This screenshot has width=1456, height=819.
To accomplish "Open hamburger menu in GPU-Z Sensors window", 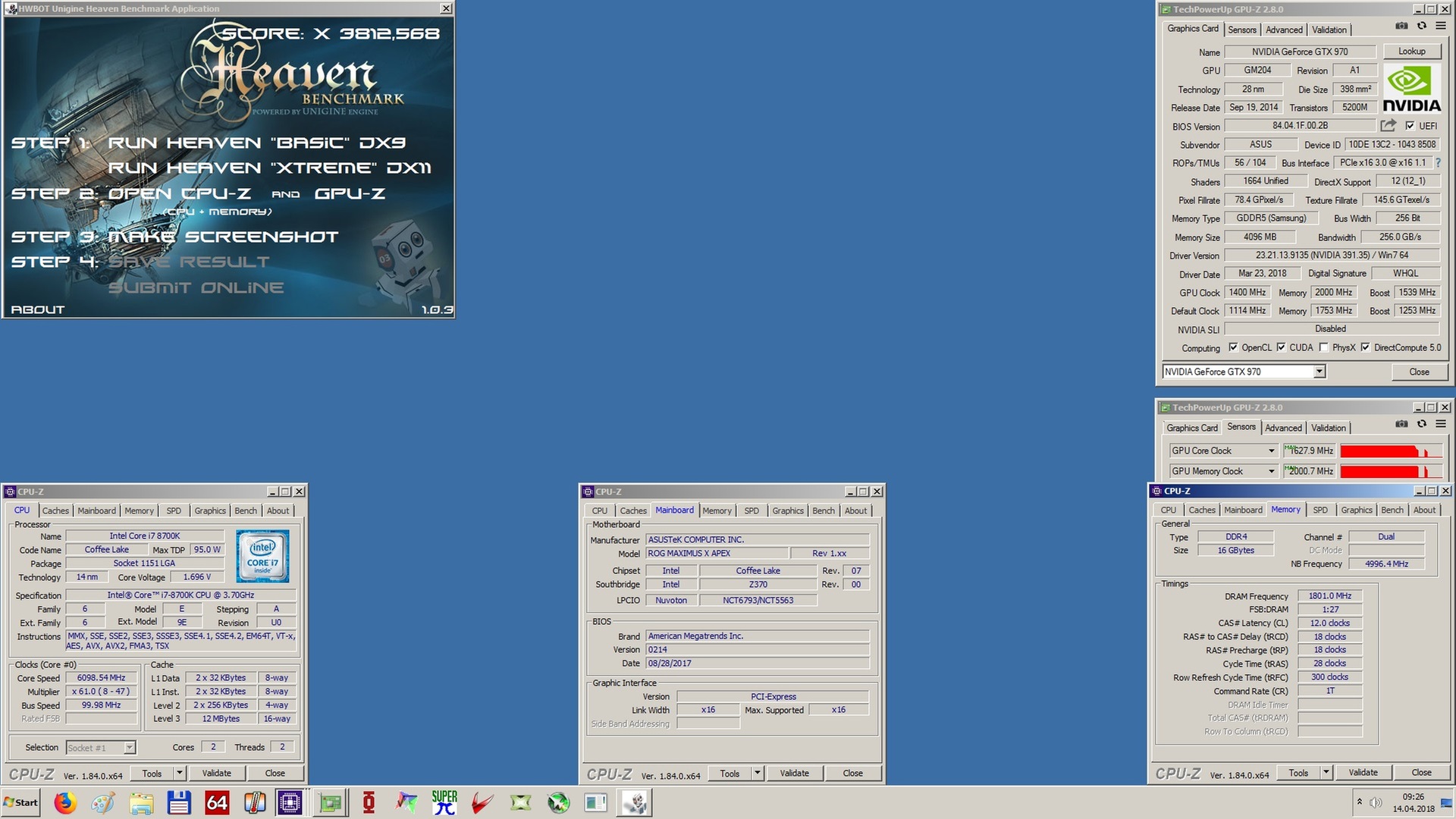I will click(x=1441, y=424).
